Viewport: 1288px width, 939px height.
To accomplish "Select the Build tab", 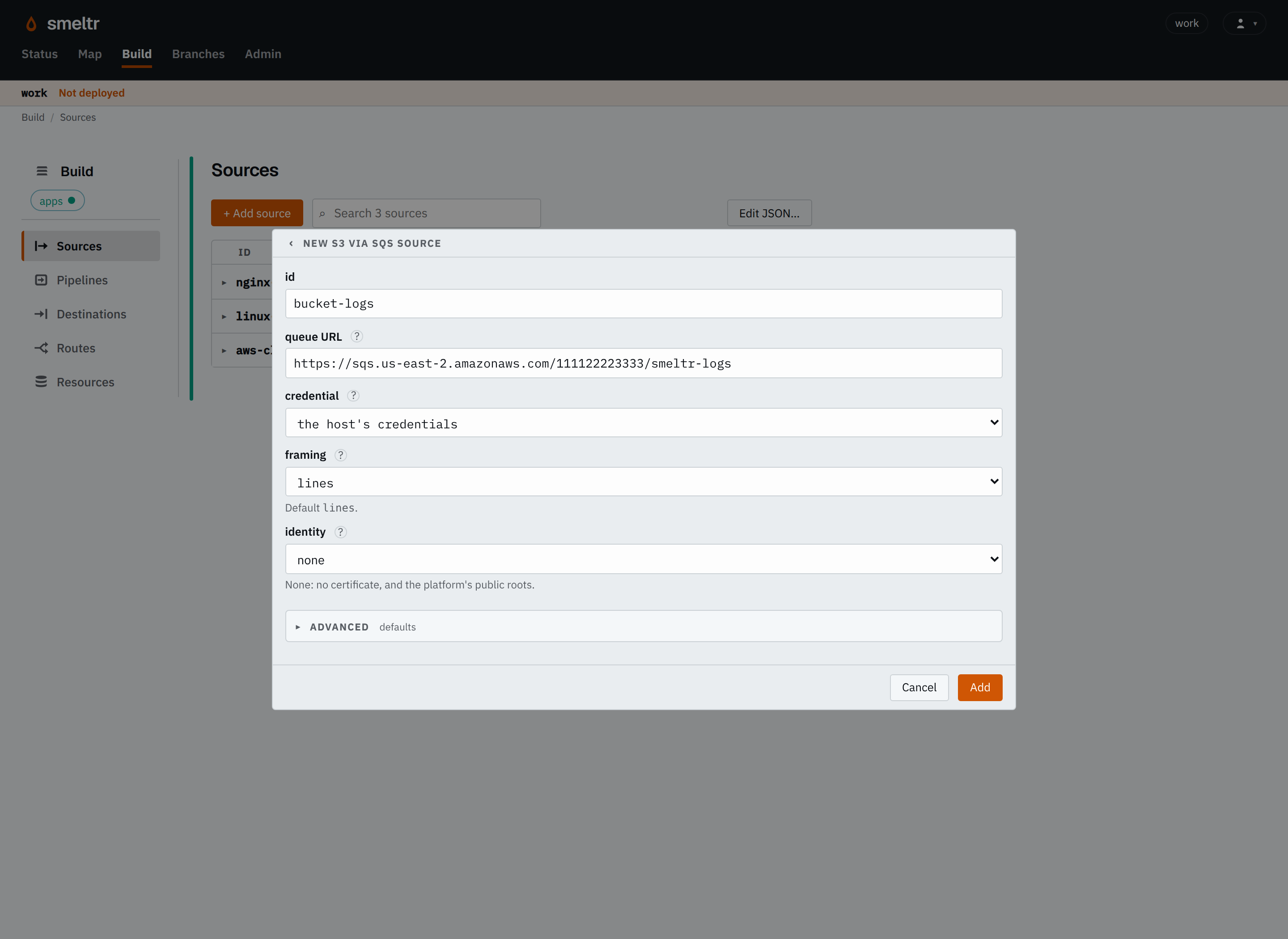I will tap(137, 54).
